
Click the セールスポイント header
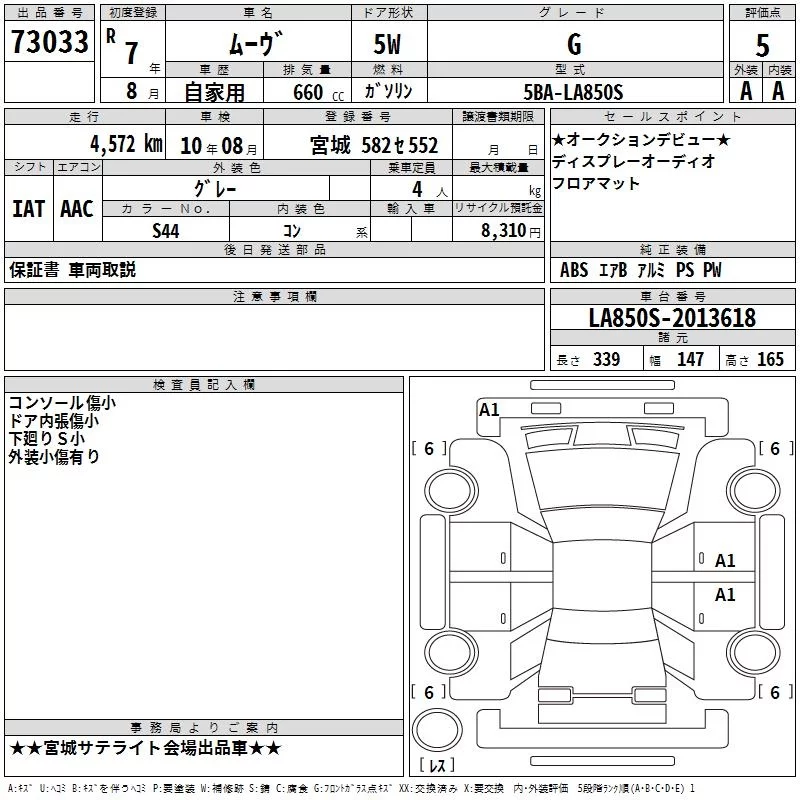(x=672, y=116)
